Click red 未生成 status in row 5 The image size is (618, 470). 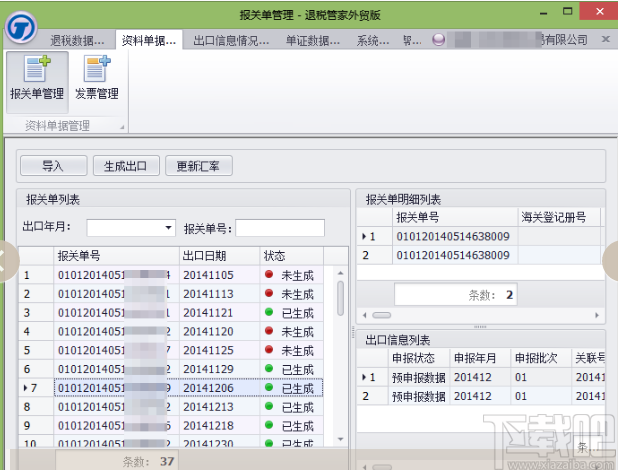[x=292, y=350]
